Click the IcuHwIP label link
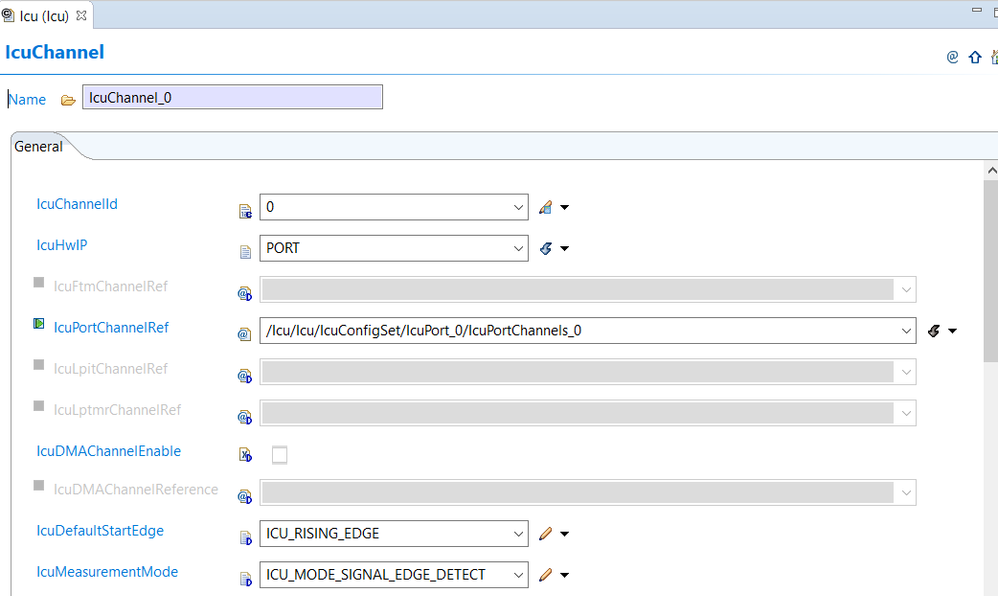Image resolution: width=998 pixels, height=596 pixels. pyautogui.click(x=62, y=245)
